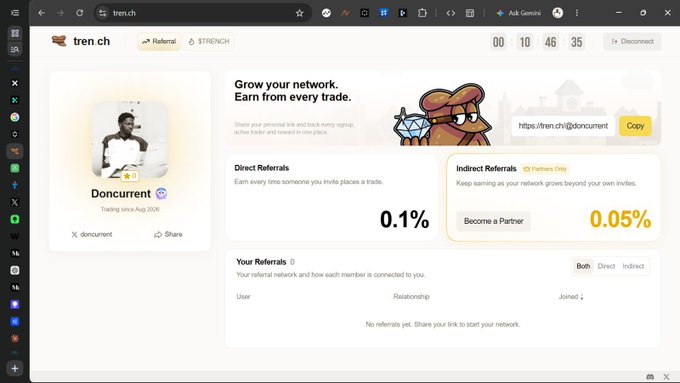Switch to the Google tab in sidebar
This screenshot has height=383, width=680.
(x=15, y=117)
